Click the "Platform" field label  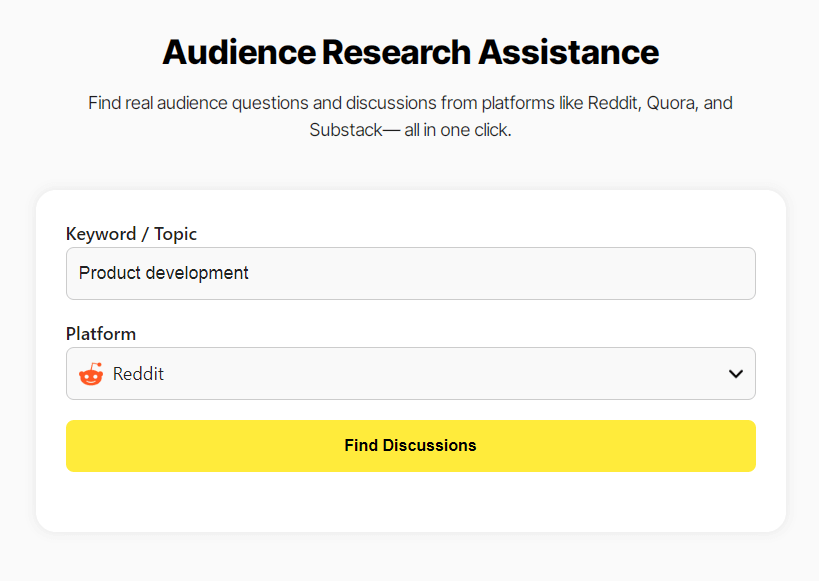(101, 334)
